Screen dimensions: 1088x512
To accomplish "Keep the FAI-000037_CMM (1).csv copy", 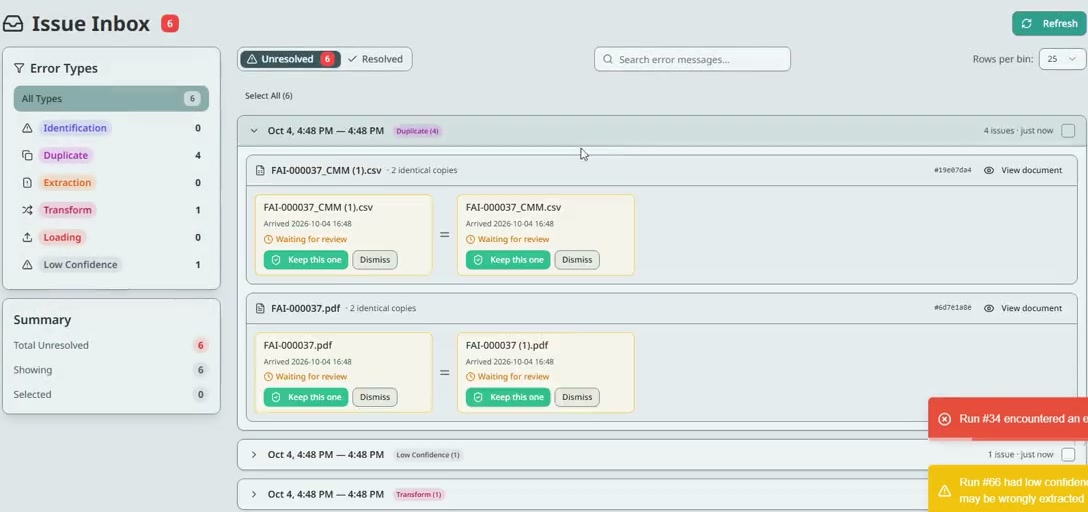I will coord(306,259).
